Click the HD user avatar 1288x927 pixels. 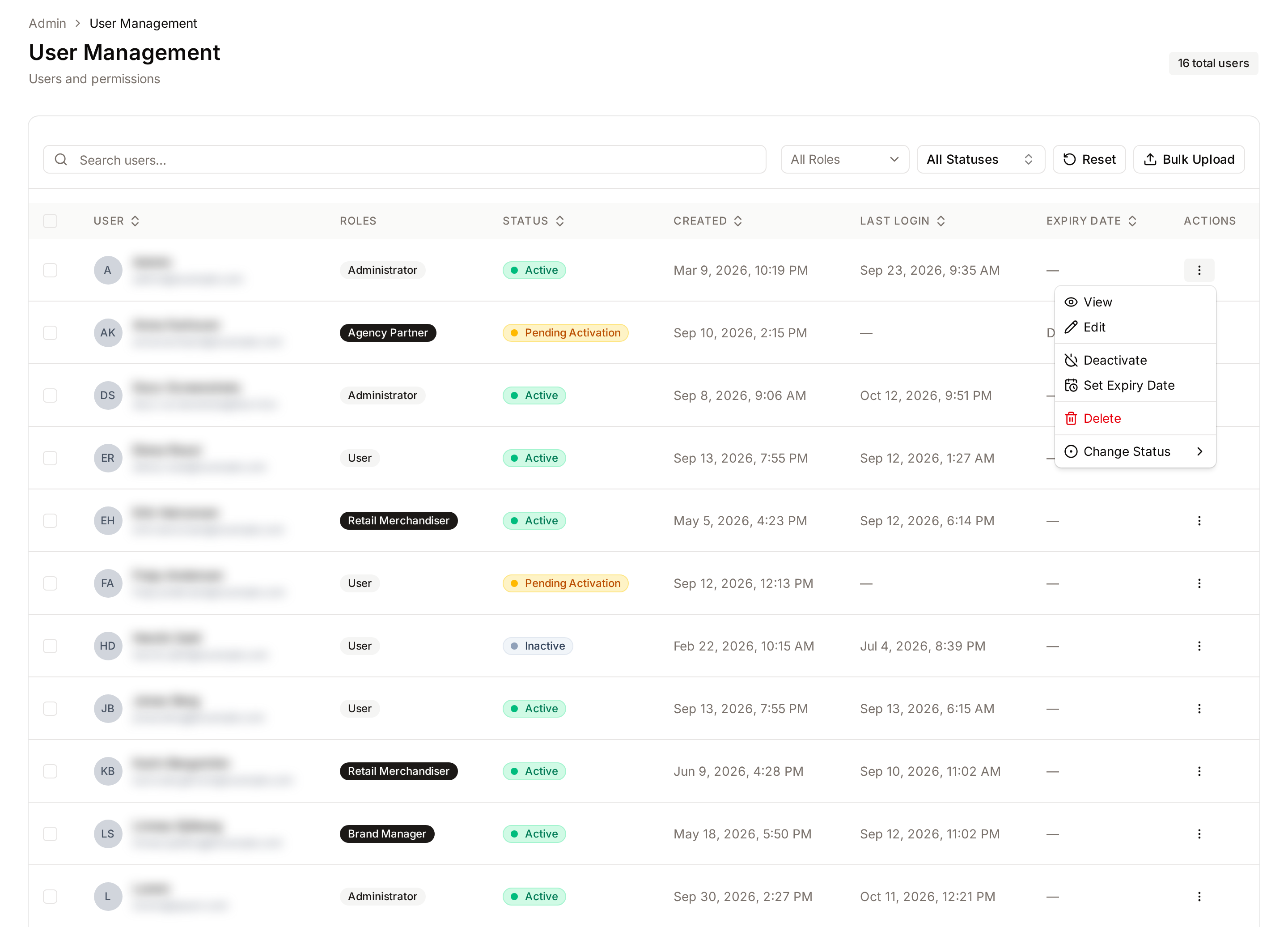click(x=108, y=646)
